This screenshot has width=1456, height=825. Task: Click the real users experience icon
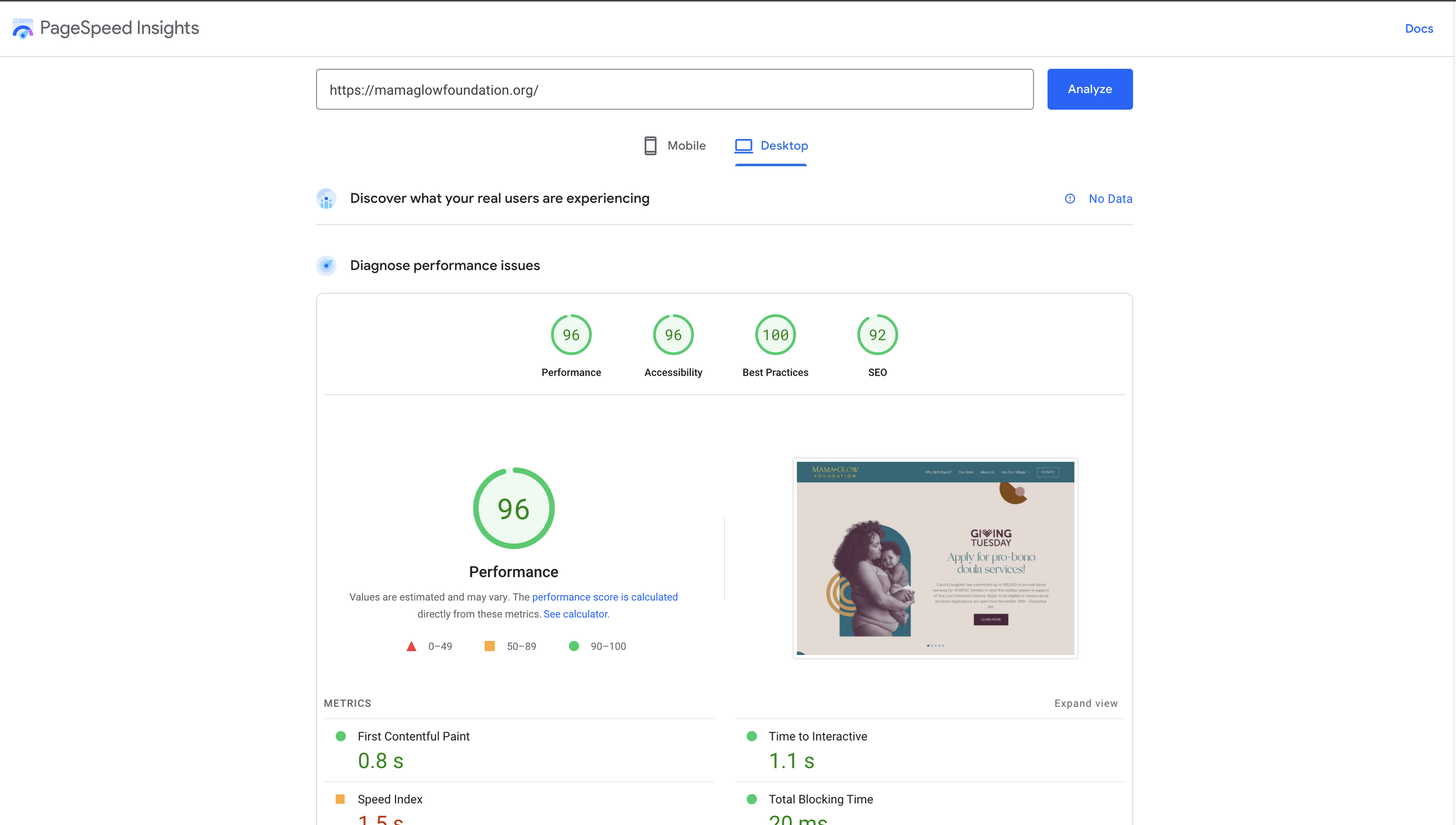[326, 199]
